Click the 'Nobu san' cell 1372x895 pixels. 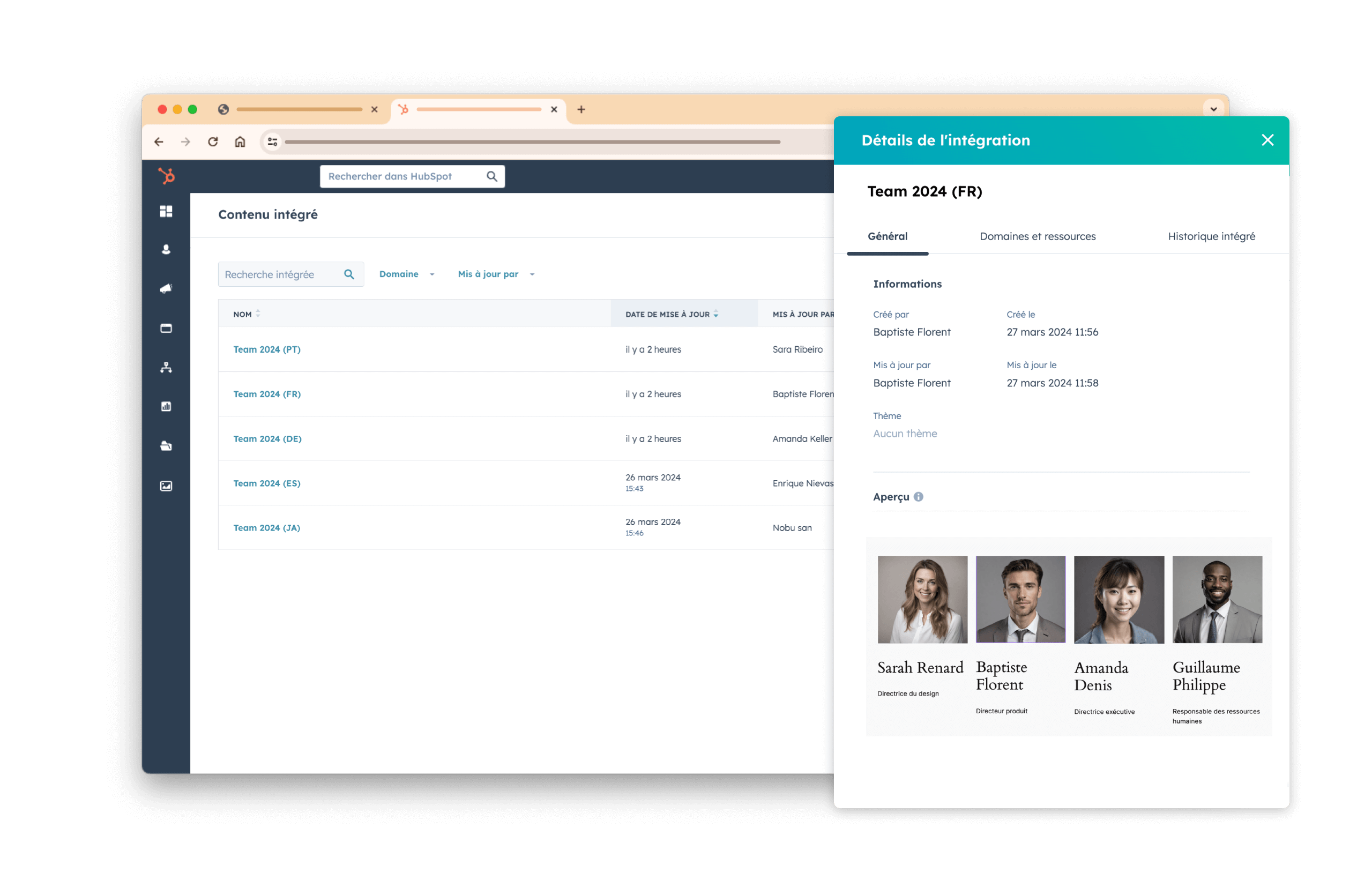[x=792, y=528]
